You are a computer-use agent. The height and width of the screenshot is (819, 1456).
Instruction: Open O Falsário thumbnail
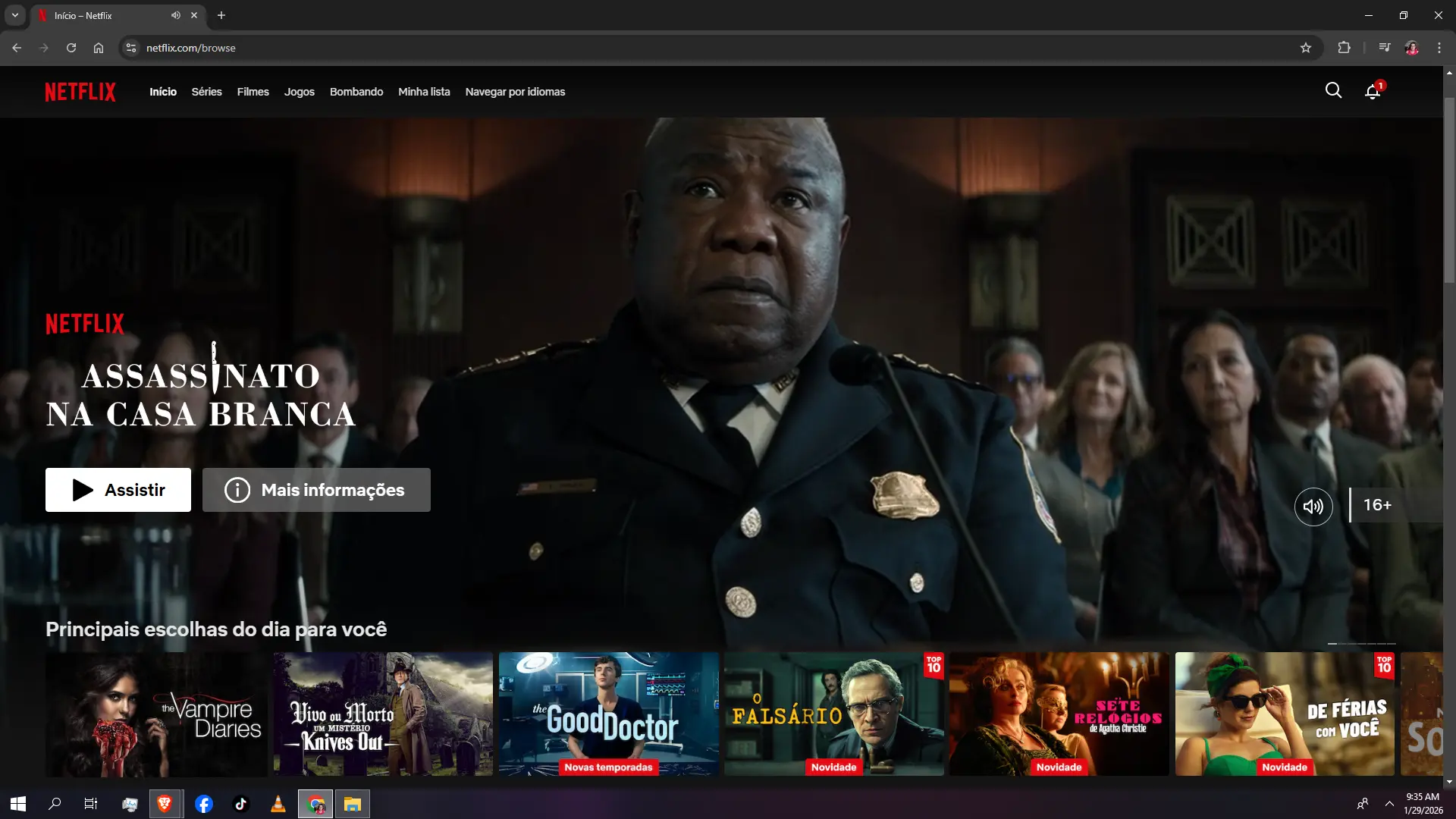click(834, 714)
